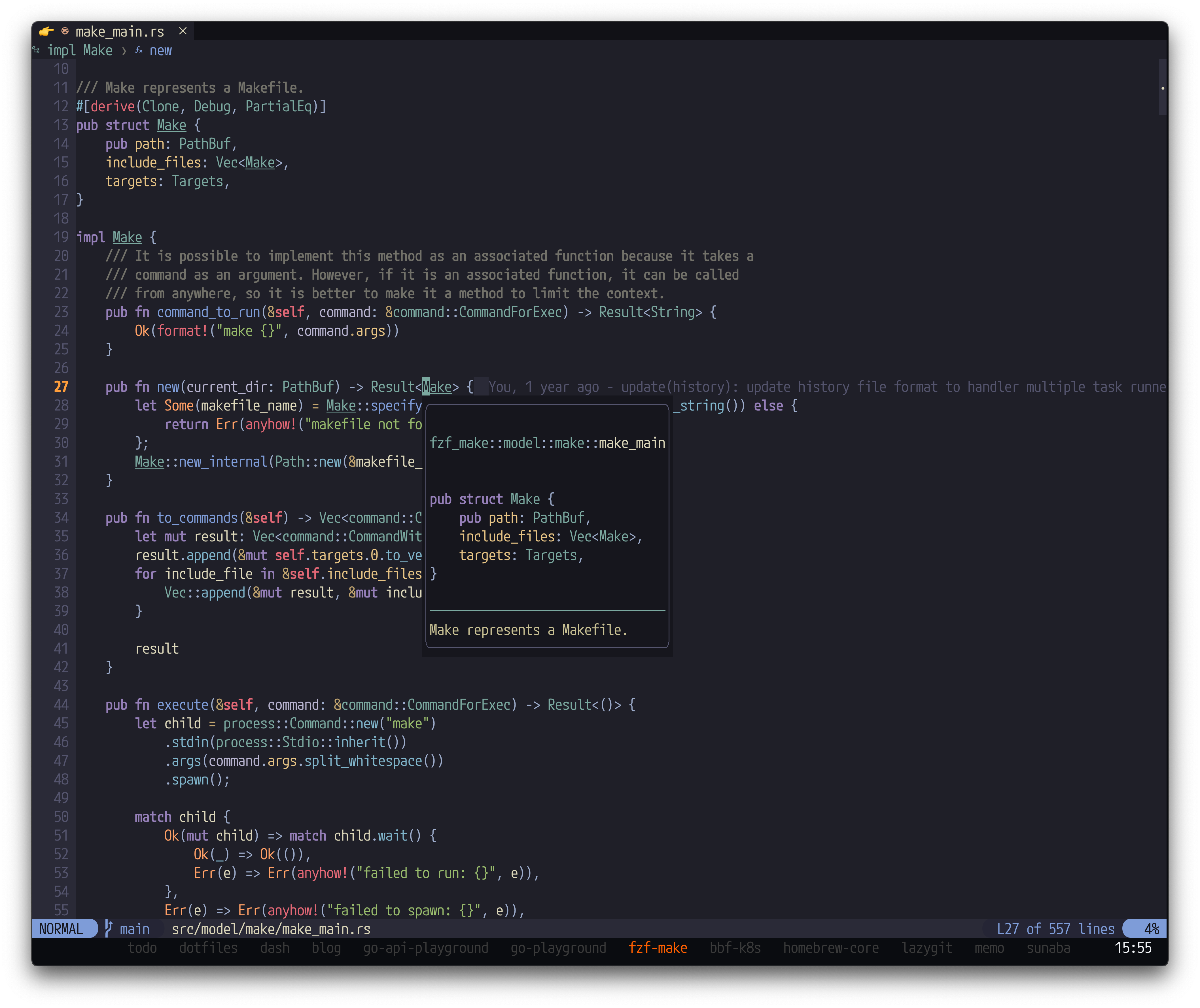Viewport: 1200px width, 1008px height.
Task: Open the homebrew-core tmux window
Action: (831, 947)
